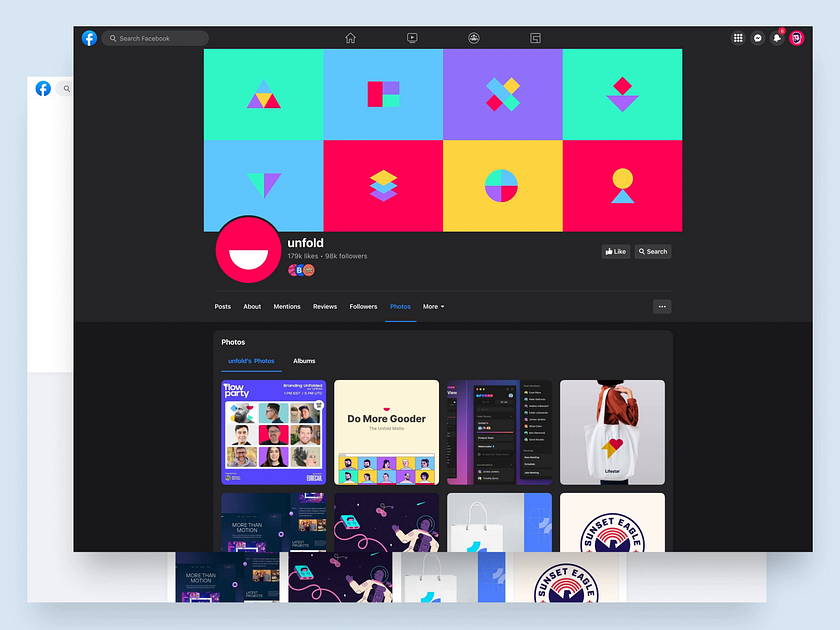Check notifications via the bell icon
The height and width of the screenshot is (630, 840).
tap(777, 37)
